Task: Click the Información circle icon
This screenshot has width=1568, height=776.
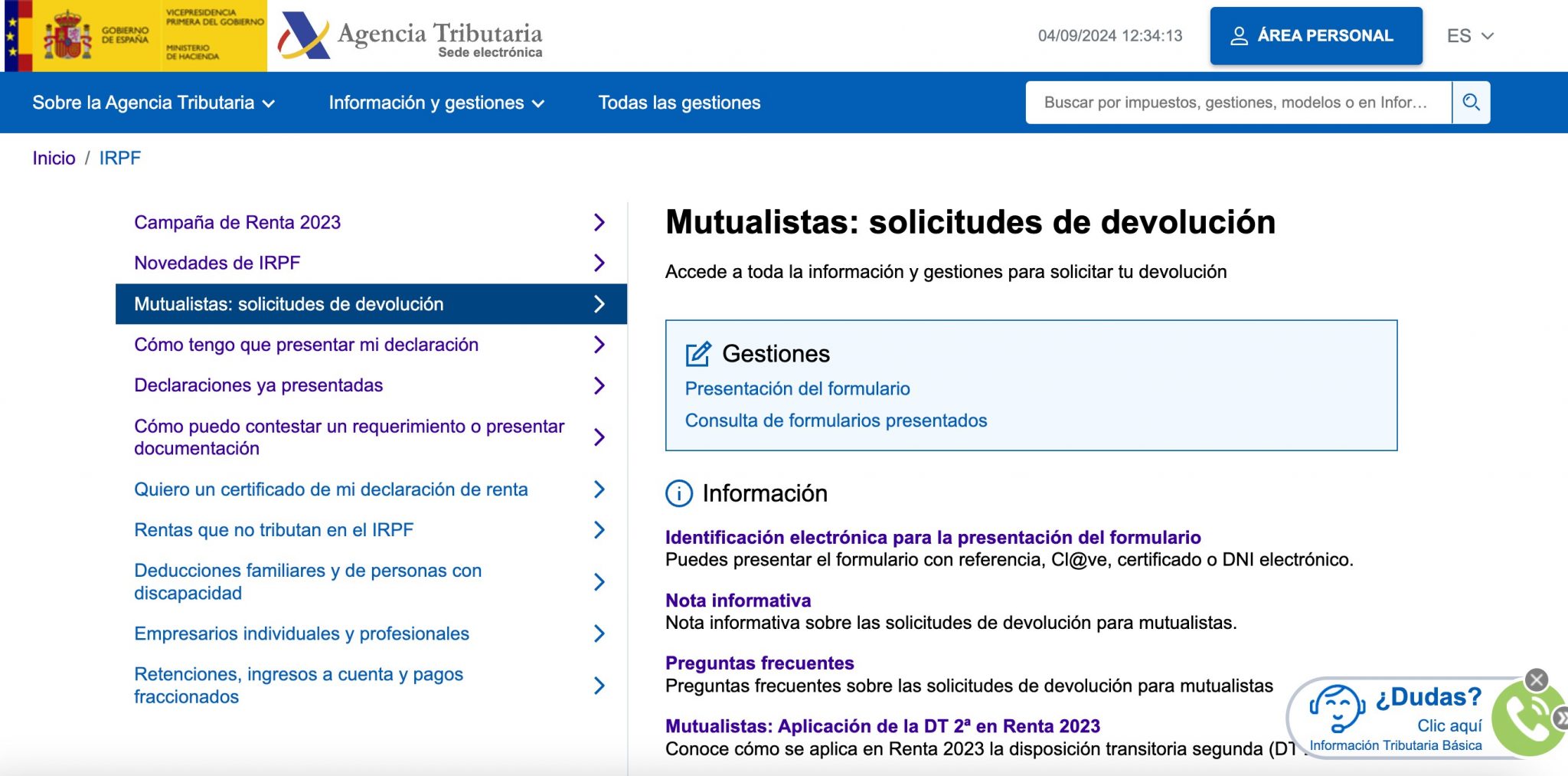Action: click(x=679, y=493)
